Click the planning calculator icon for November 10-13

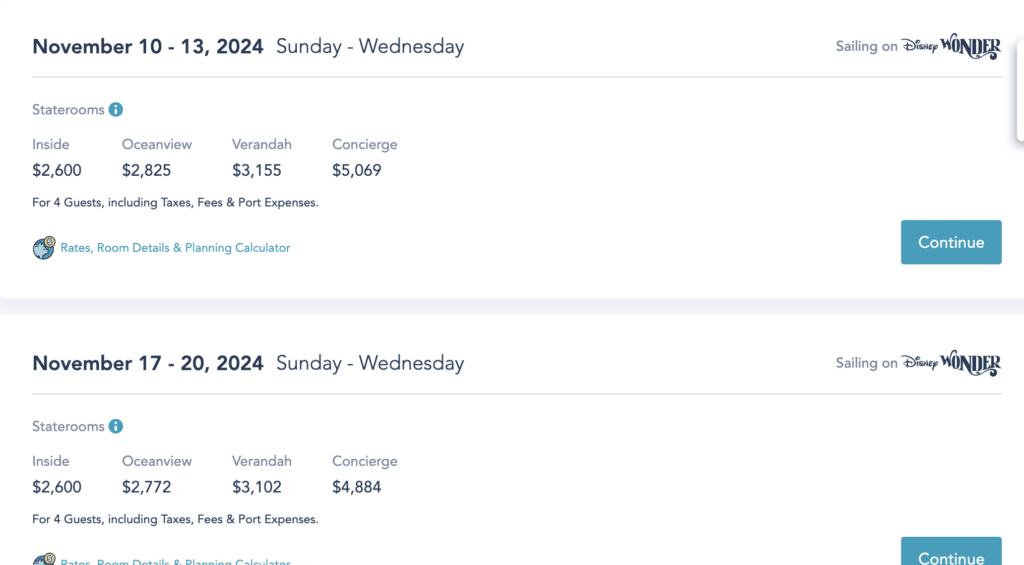pyautogui.click(x=43, y=248)
